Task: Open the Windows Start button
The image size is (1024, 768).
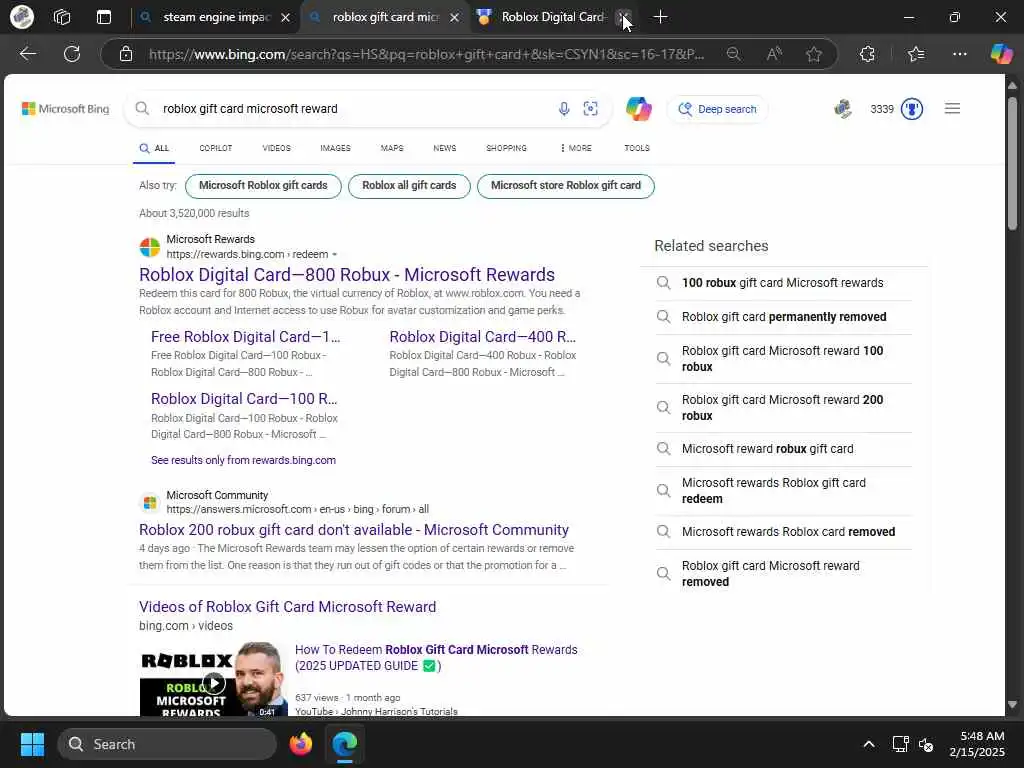Action: click(x=32, y=744)
